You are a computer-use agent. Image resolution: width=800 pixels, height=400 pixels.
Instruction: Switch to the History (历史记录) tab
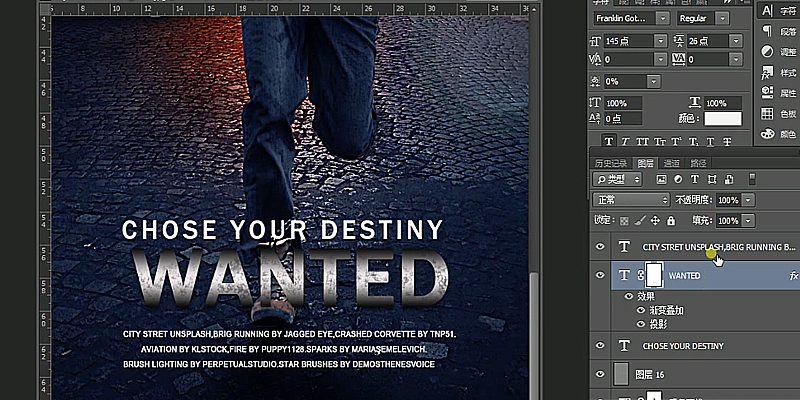click(611, 163)
